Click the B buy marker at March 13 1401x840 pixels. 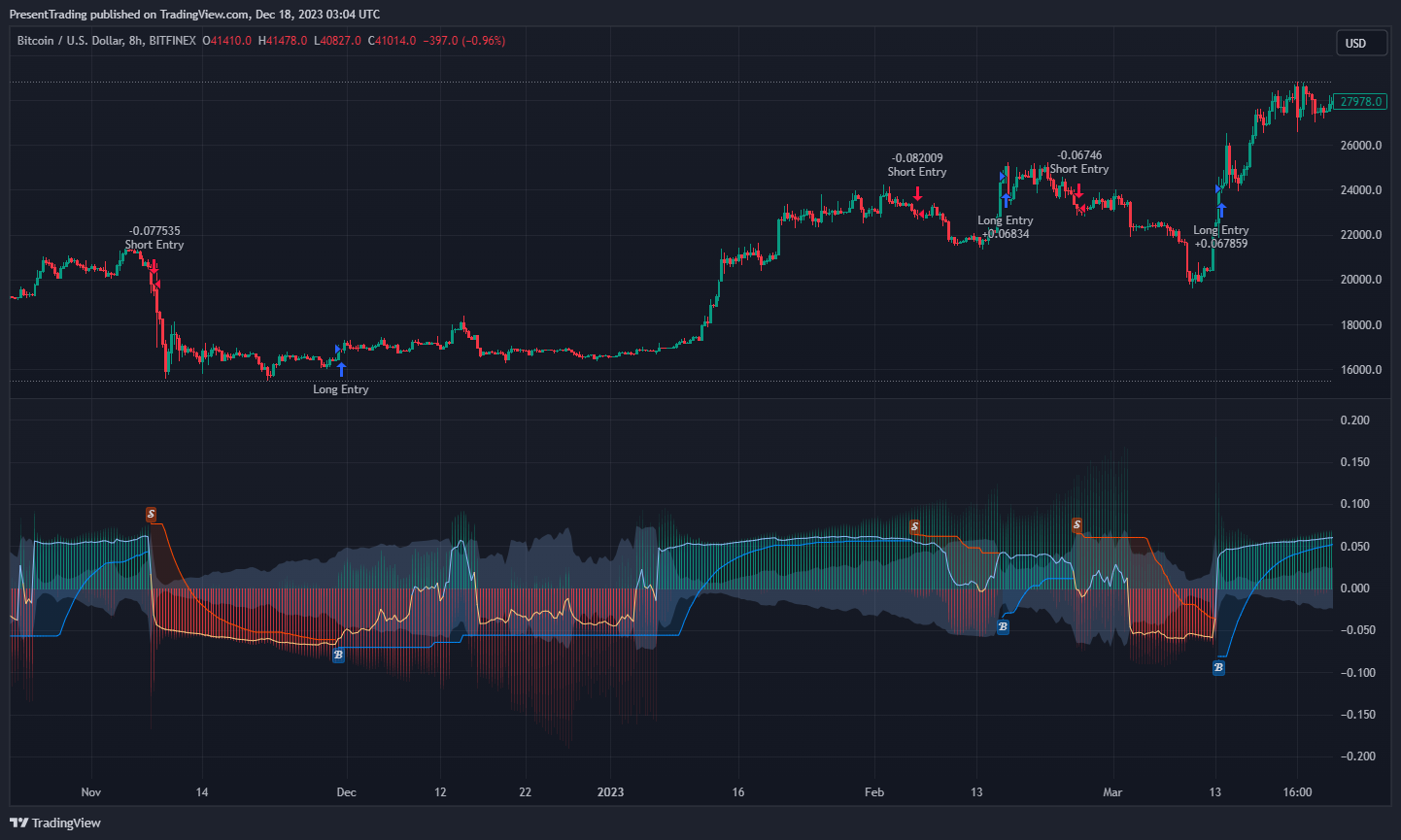tap(1218, 668)
